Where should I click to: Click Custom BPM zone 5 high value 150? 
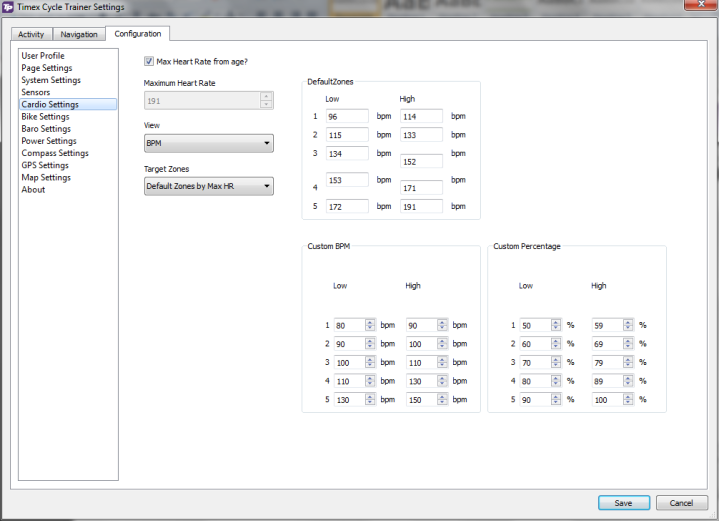click(x=422, y=399)
